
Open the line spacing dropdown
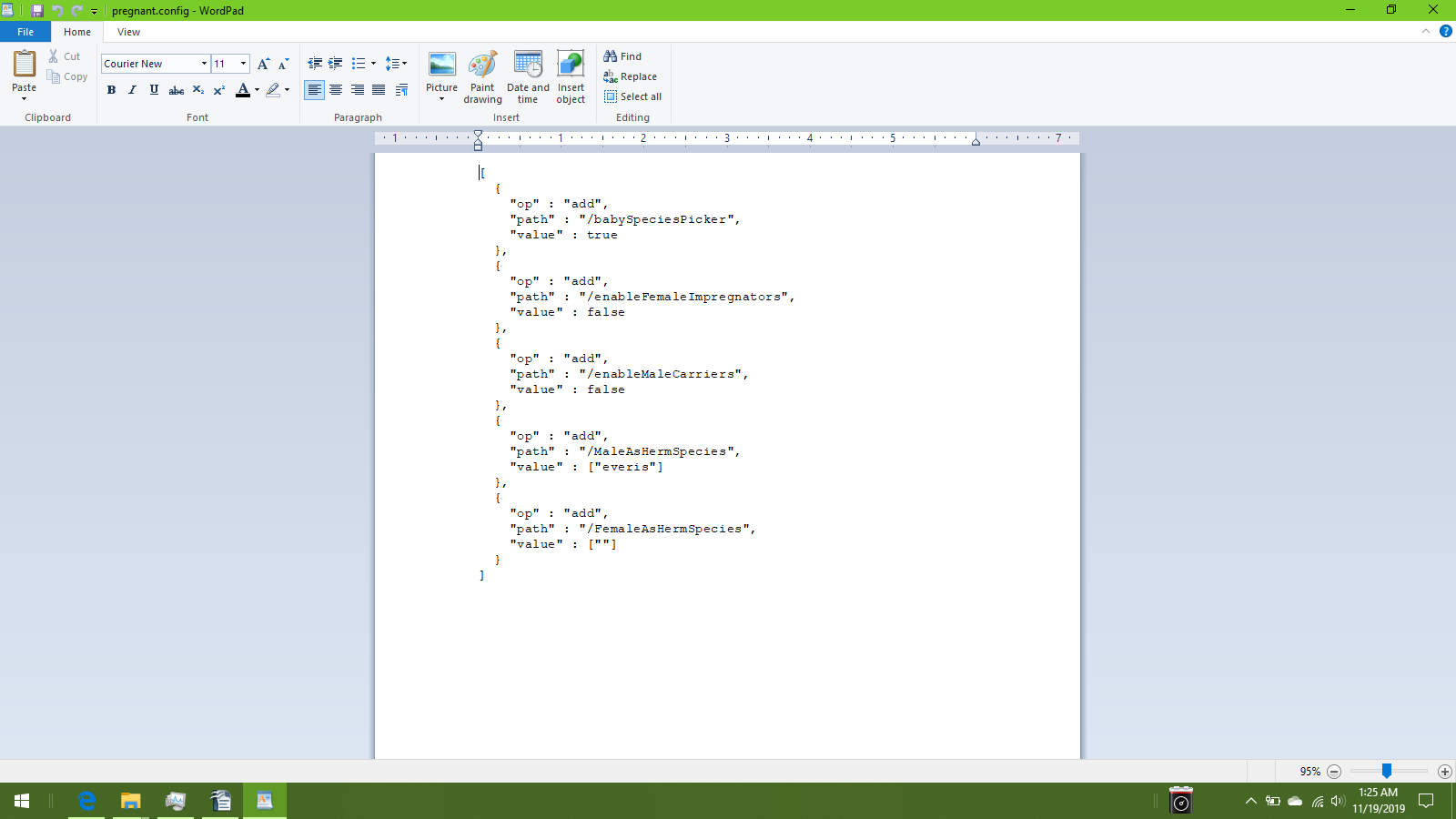point(396,64)
